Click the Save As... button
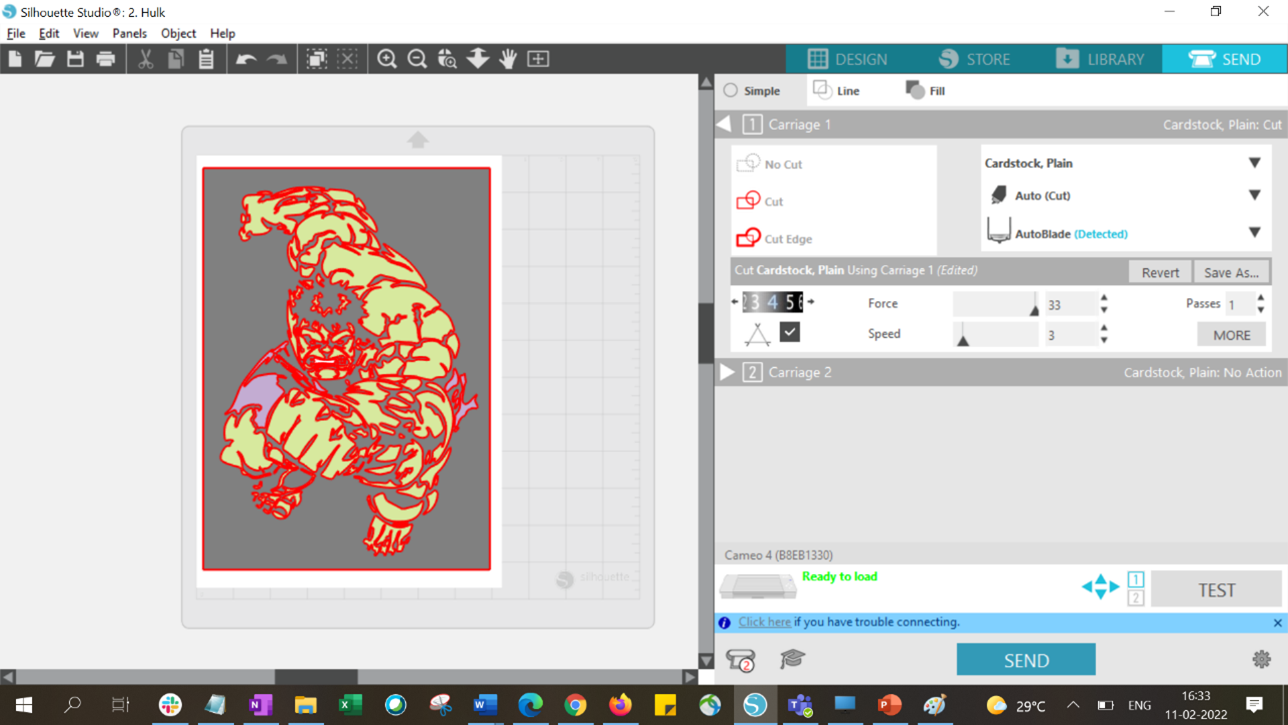Viewport: 1288px width, 725px height. 1231,272
